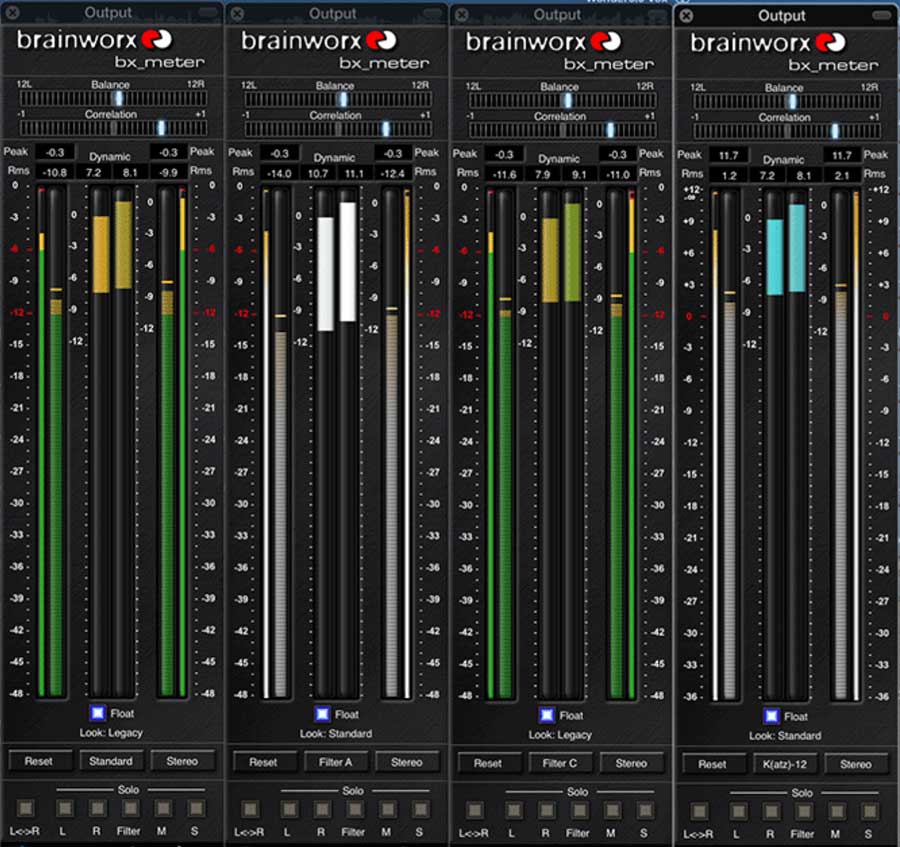
Task: Solo the M signal in the Standard-filter window
Action: (x=163, y=809)
